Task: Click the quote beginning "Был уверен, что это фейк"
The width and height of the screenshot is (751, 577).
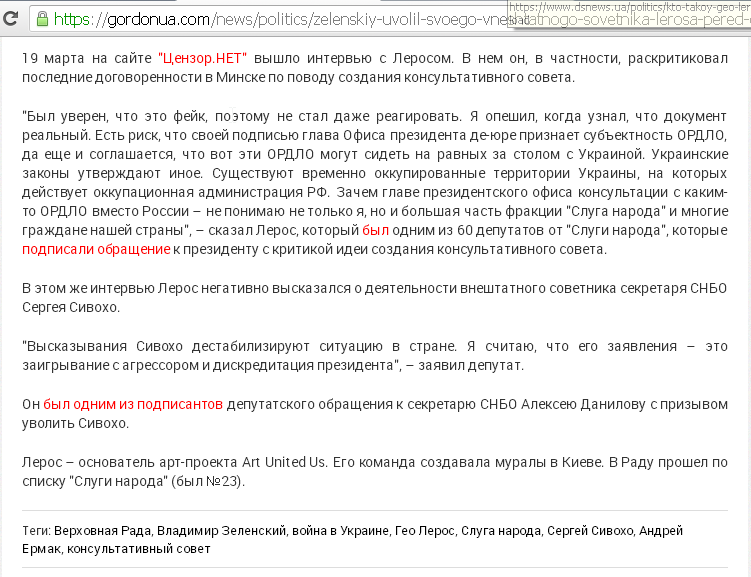Action: click(x=375, y=182)
